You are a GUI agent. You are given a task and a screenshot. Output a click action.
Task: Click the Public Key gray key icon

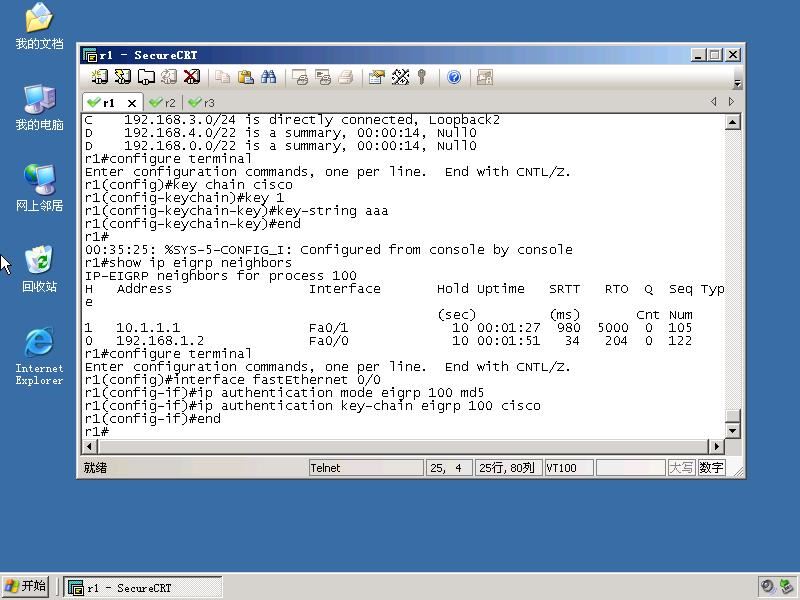tap(421, 77)
